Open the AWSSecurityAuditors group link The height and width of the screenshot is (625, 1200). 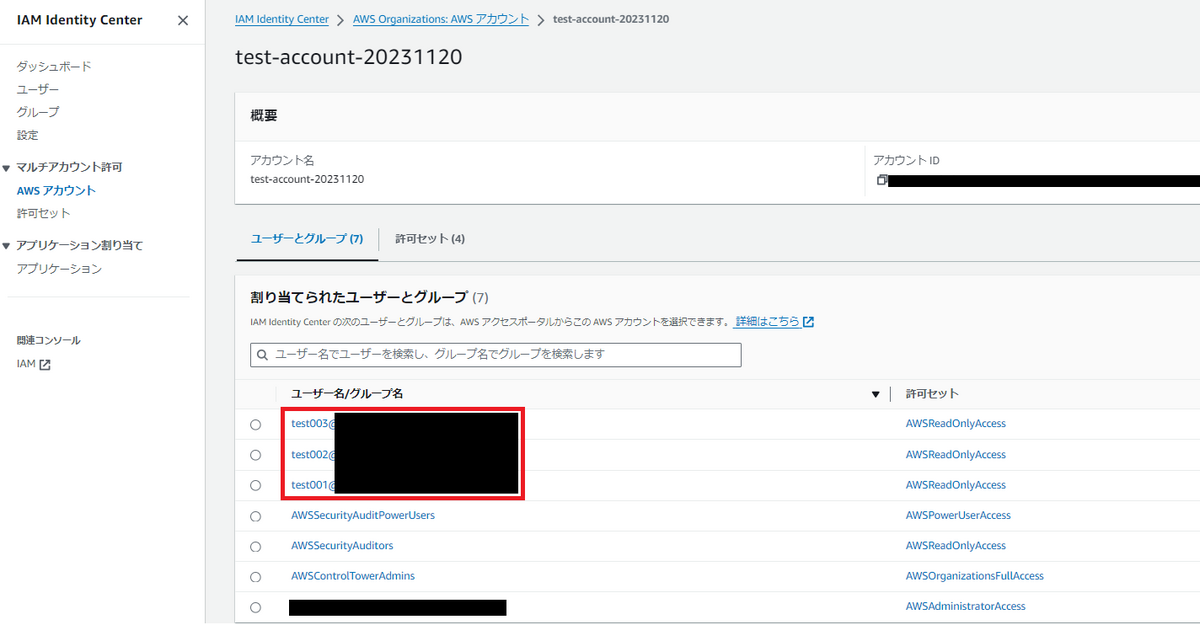pyautogui.click(x=342, y=546)
